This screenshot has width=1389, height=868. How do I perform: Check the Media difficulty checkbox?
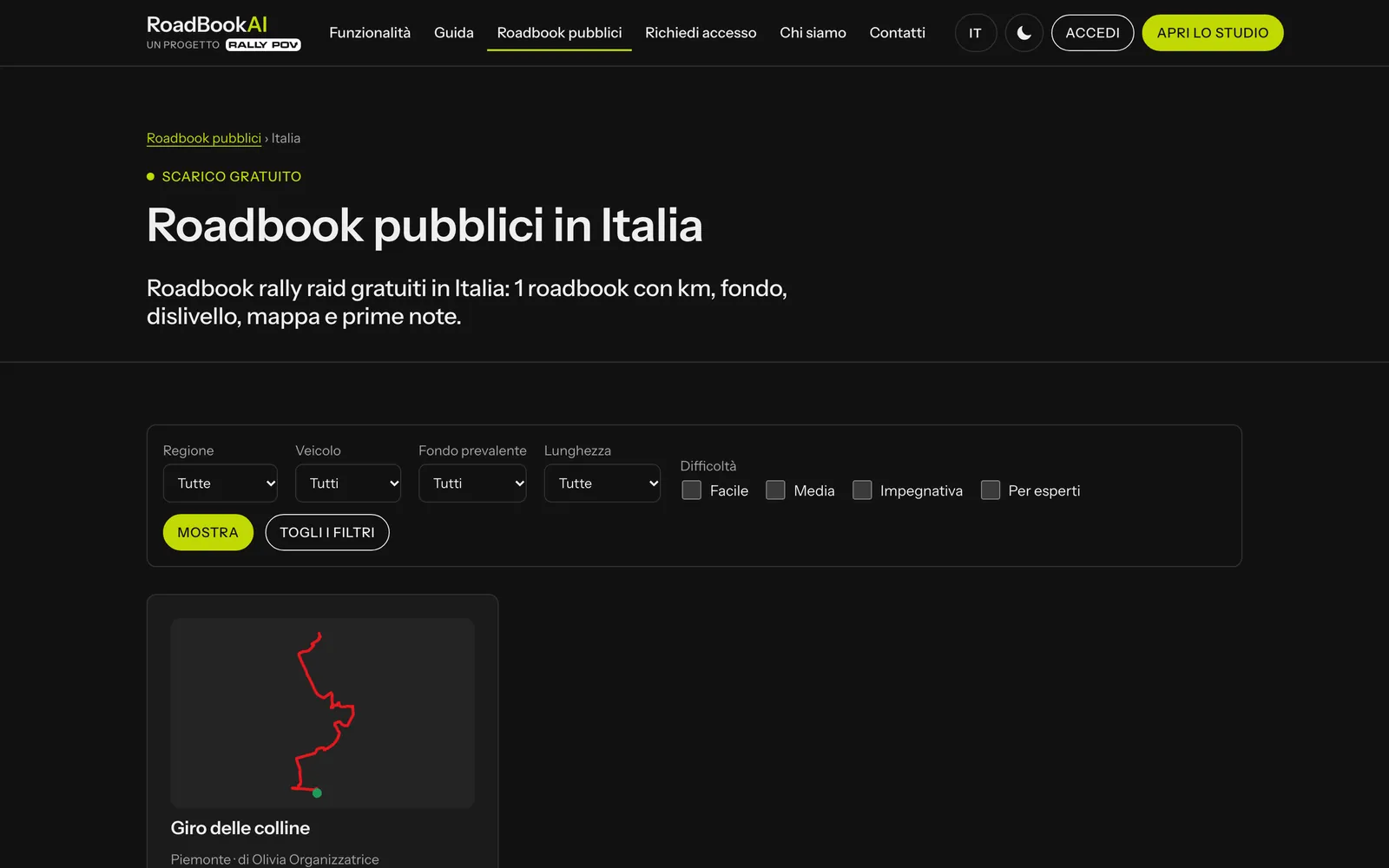tap(775, 490)
